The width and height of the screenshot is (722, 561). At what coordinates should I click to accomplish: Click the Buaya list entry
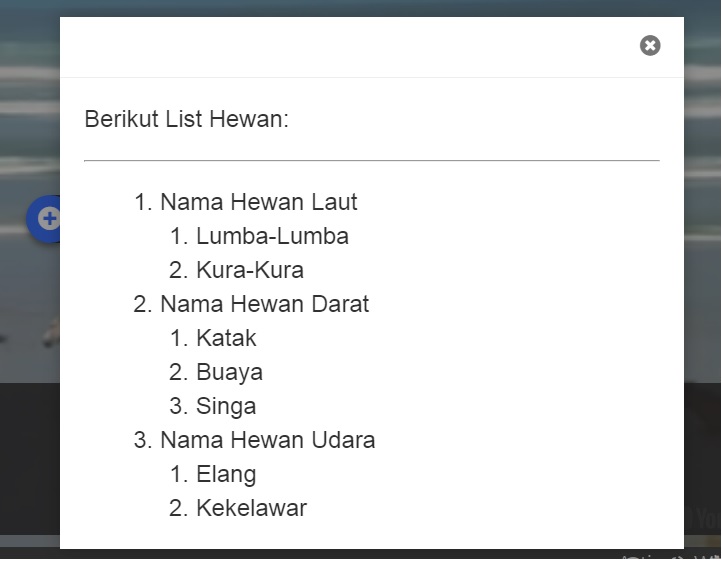pos(229,372)
